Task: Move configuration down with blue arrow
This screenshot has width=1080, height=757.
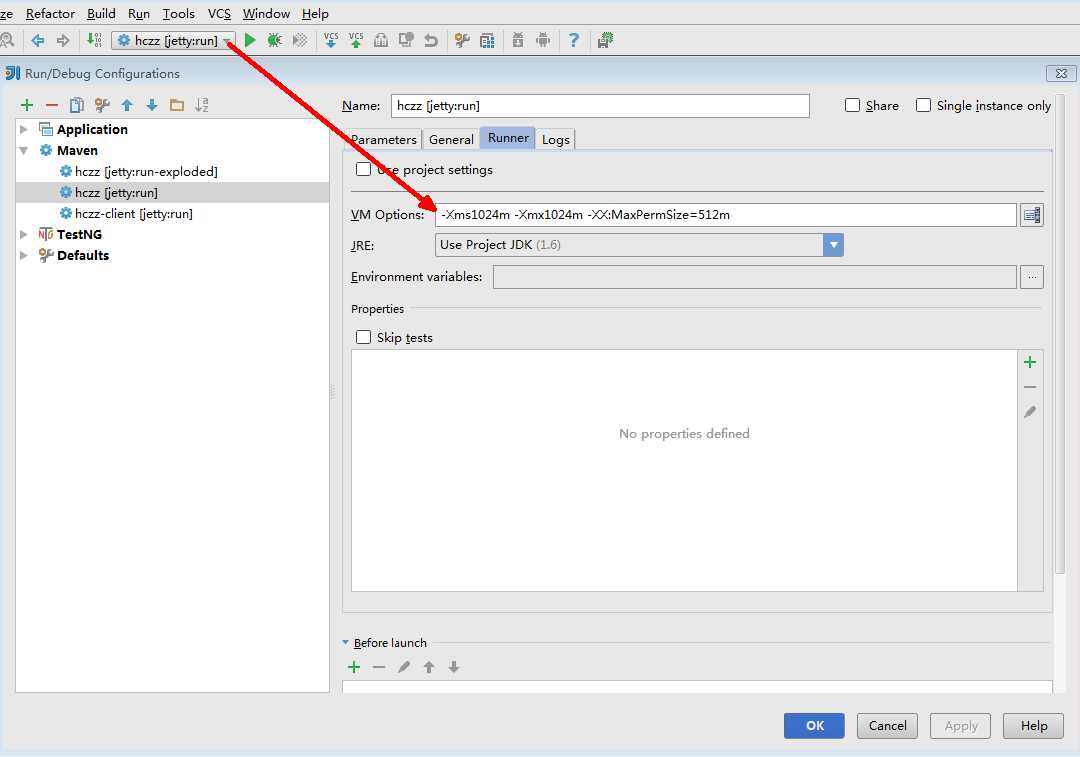Action: [x=152, y=105]
